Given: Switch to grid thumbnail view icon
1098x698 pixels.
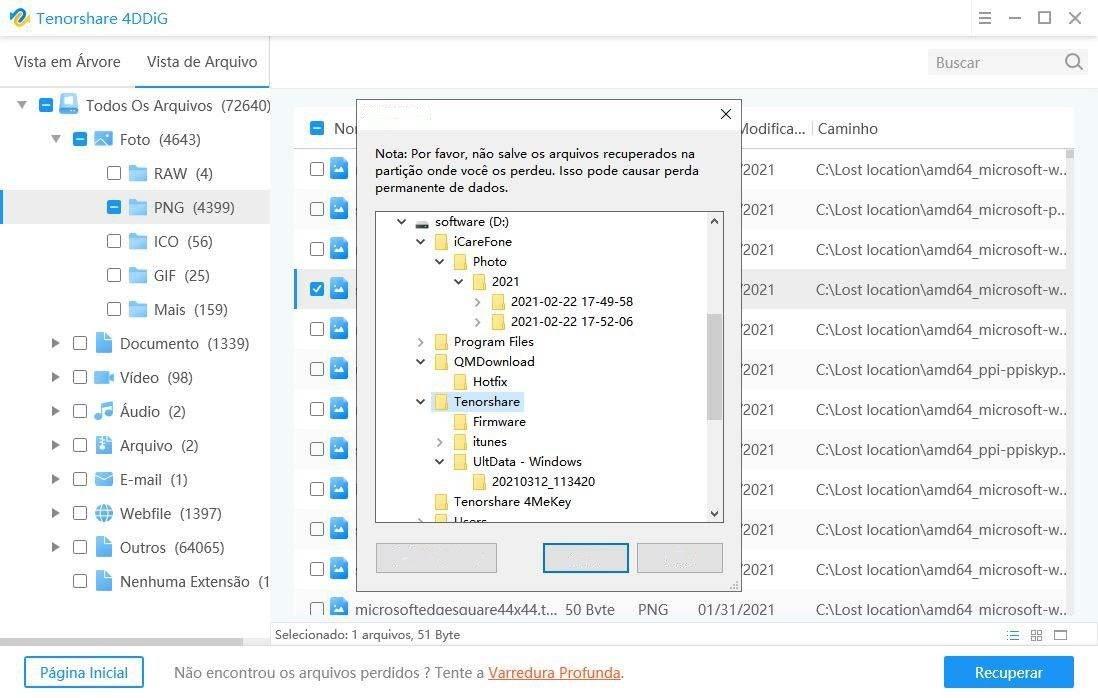Looking at the screenshot, I should [1037, 635].
